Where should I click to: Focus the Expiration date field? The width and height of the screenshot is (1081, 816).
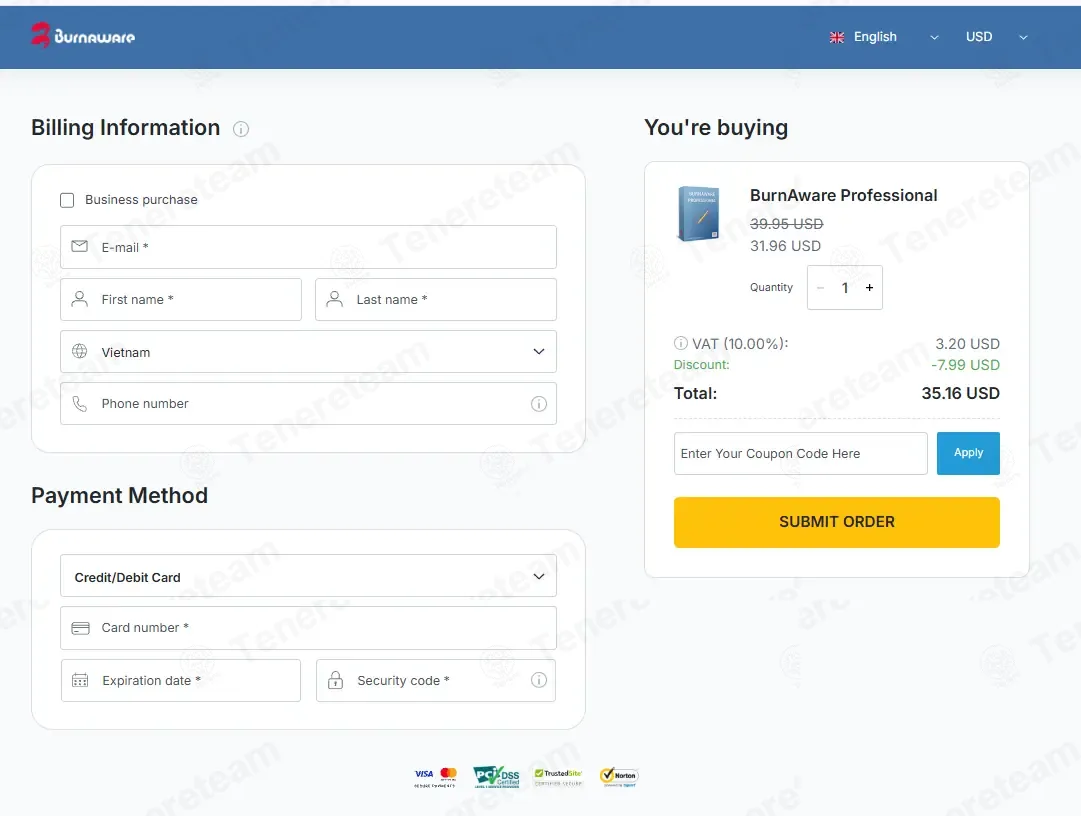(181, 680)
